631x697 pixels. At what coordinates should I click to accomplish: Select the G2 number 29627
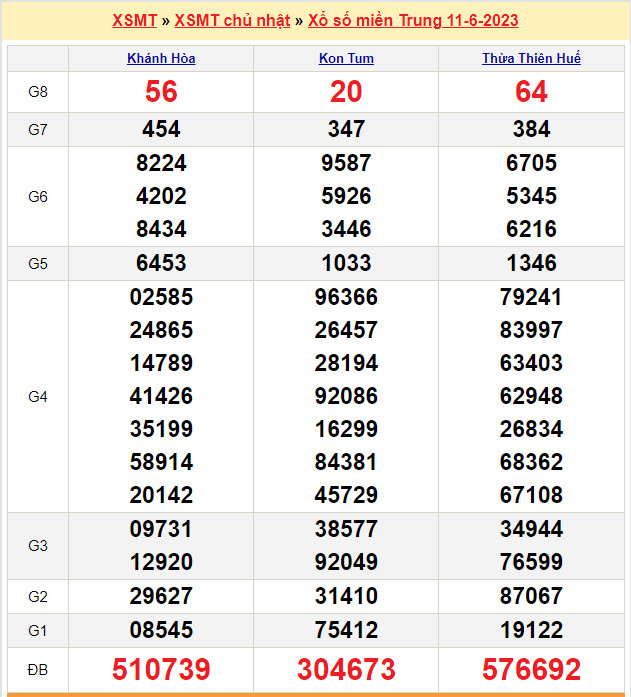pyautogui.click(x=161, y=597)
